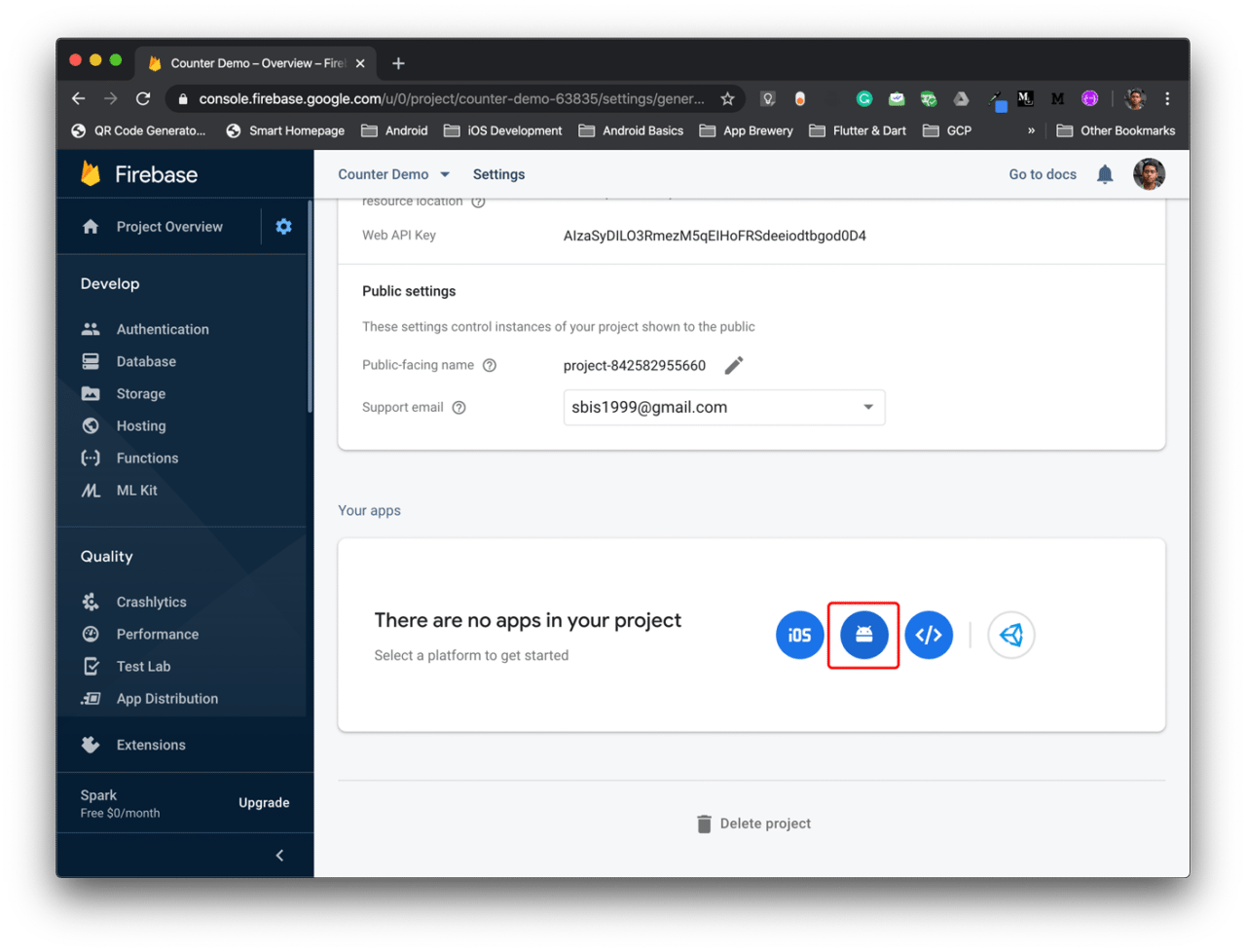Click the Firebase logo

pyautogui.click(x=139, y=174)
